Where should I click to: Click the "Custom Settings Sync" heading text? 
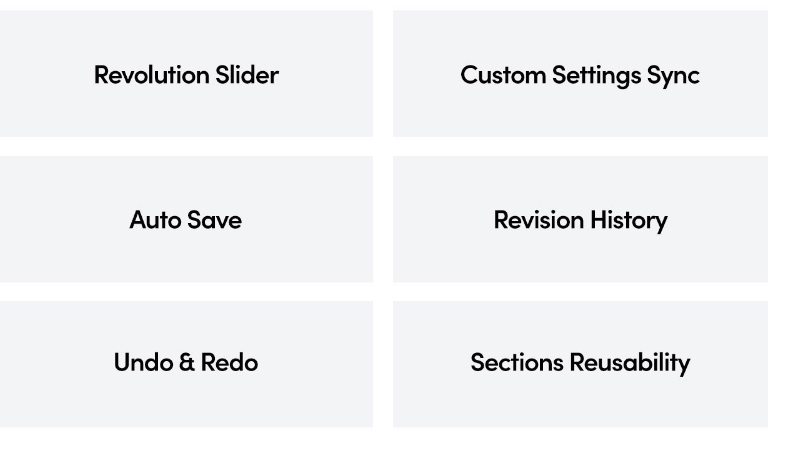(580, 75)
